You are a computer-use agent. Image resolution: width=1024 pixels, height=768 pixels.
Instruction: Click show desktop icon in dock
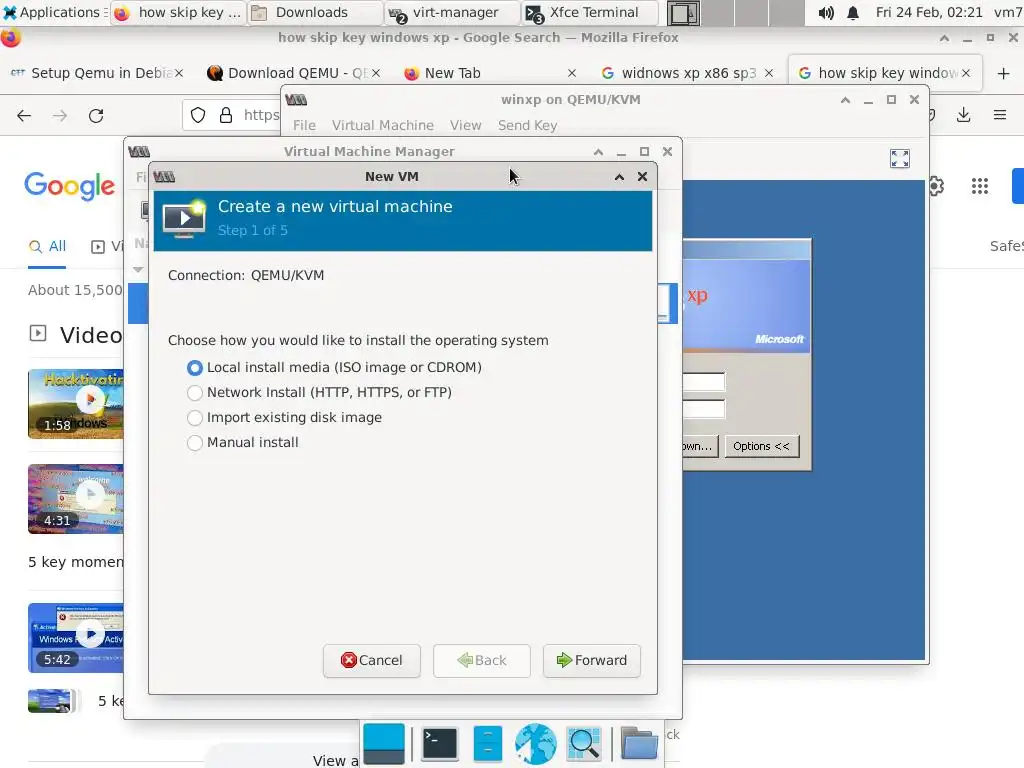384,743
